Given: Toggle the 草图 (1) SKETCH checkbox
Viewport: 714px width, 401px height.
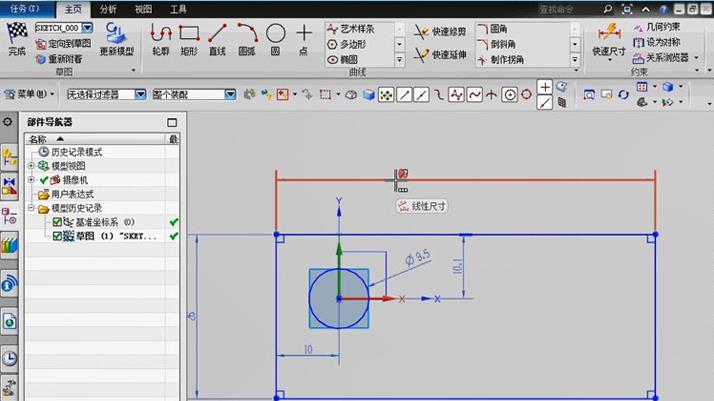Looking at the screenshot, I should [57, 236].
